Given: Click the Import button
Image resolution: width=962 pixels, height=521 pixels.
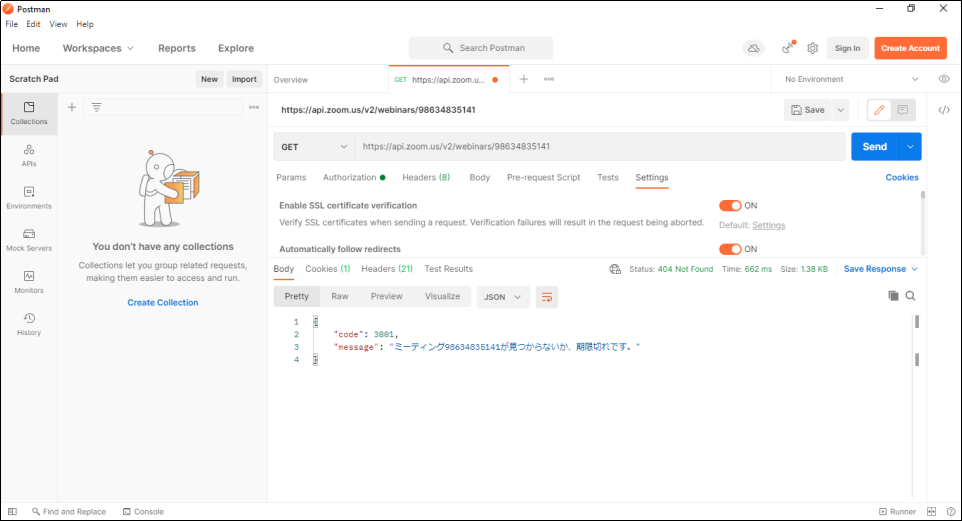Looking at the screenshot, I should [x=244, y=79].
